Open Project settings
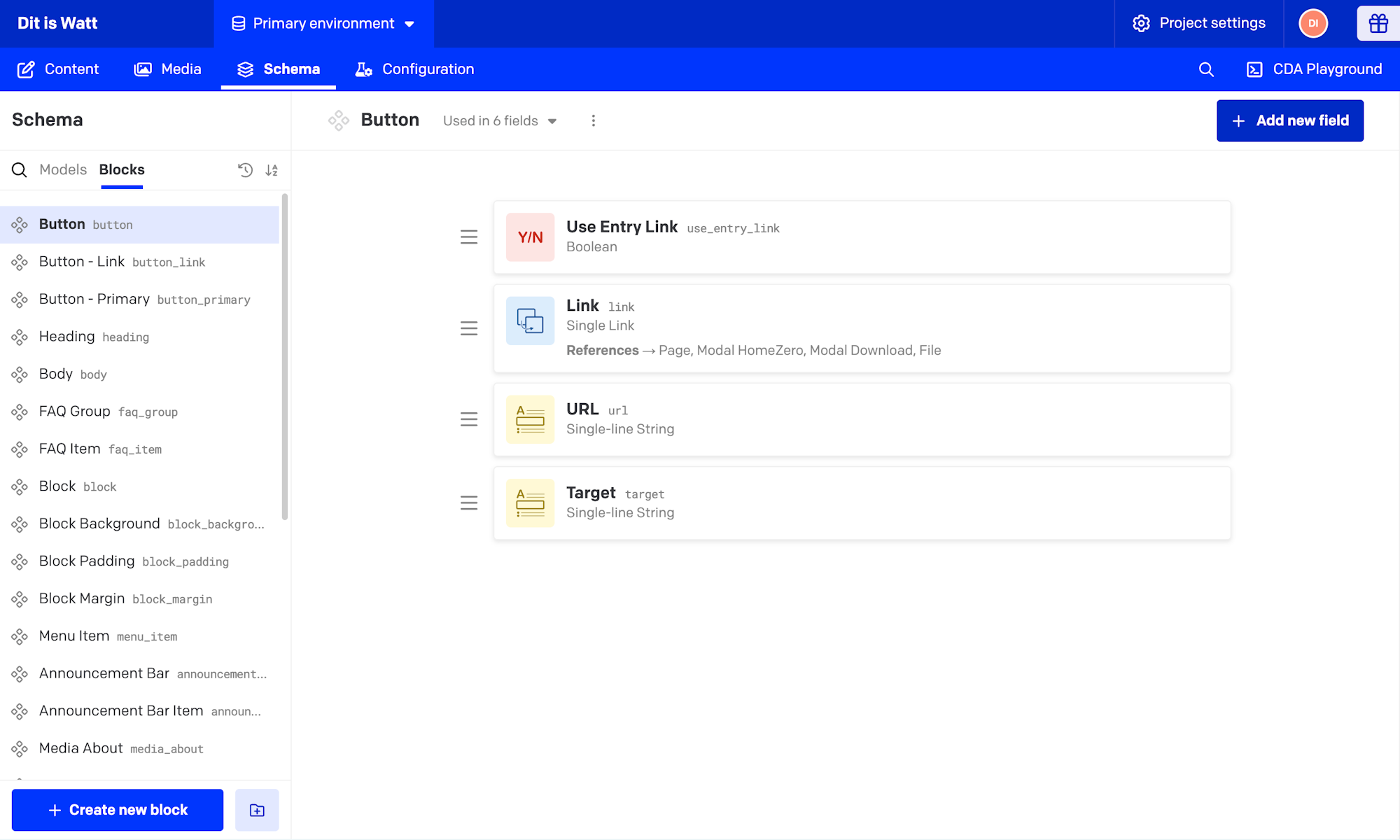Image resolution: width=1400 pixels, height=840 pixels. (1199, 23)
